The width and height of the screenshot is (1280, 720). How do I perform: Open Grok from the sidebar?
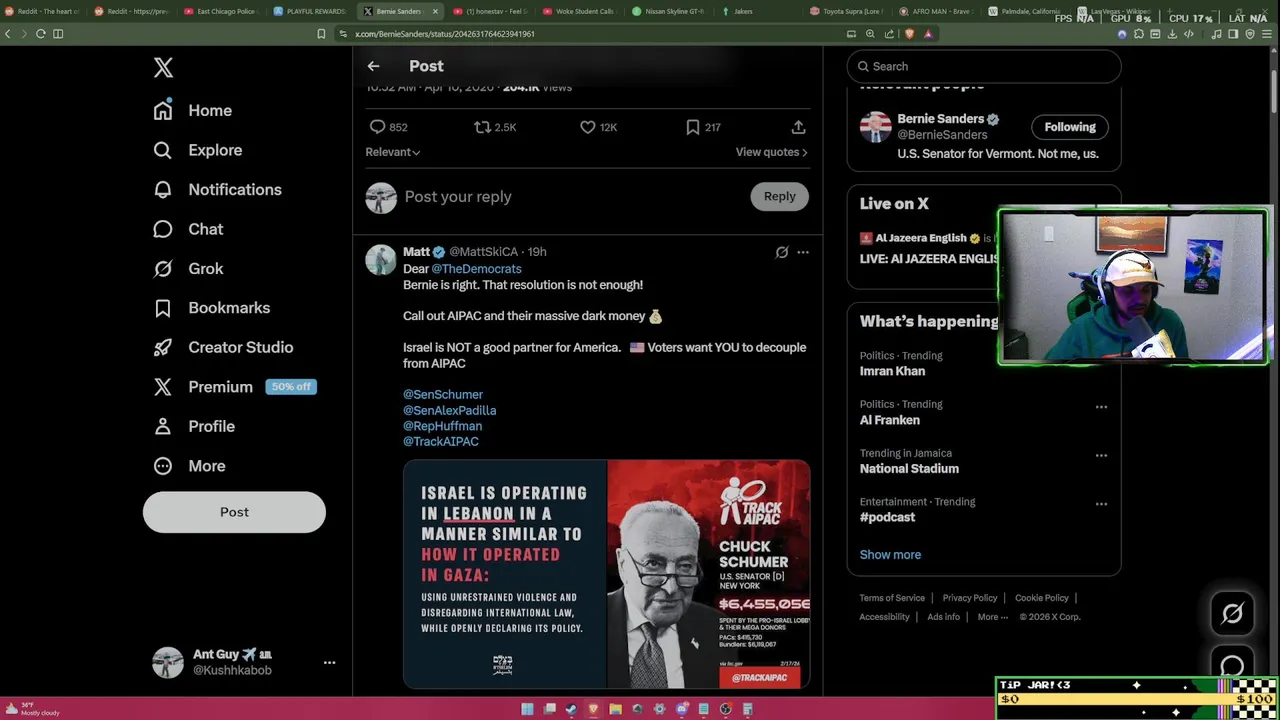tap(188, 268)
